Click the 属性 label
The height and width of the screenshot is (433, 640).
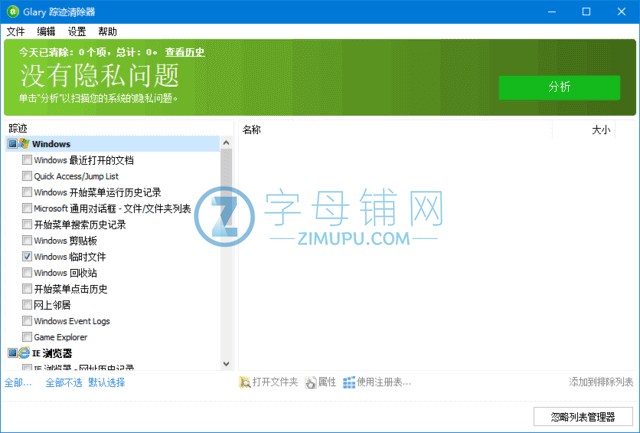click(327, 382)
